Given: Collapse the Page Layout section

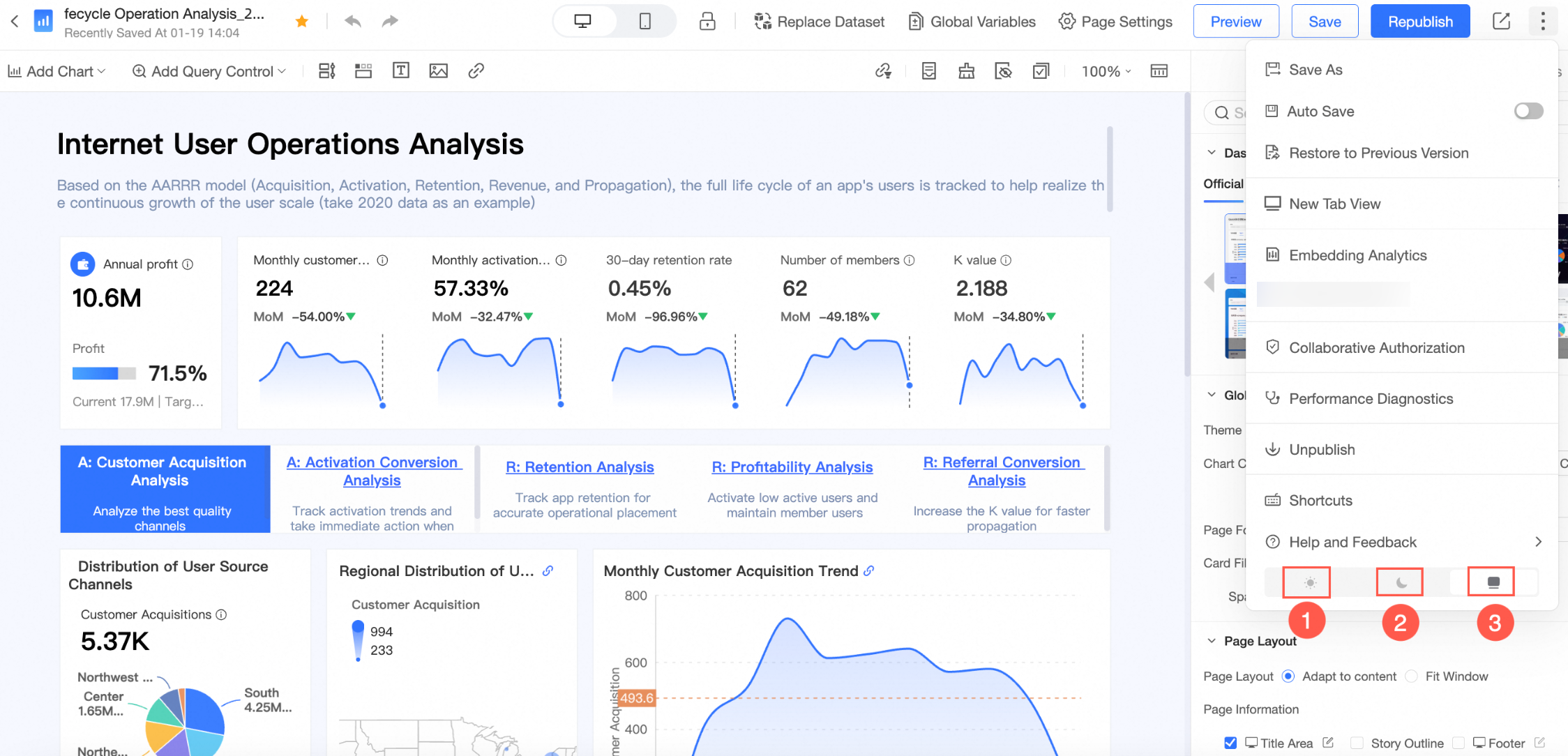Looking at the screenshot, I should (x=1212, y=641).
